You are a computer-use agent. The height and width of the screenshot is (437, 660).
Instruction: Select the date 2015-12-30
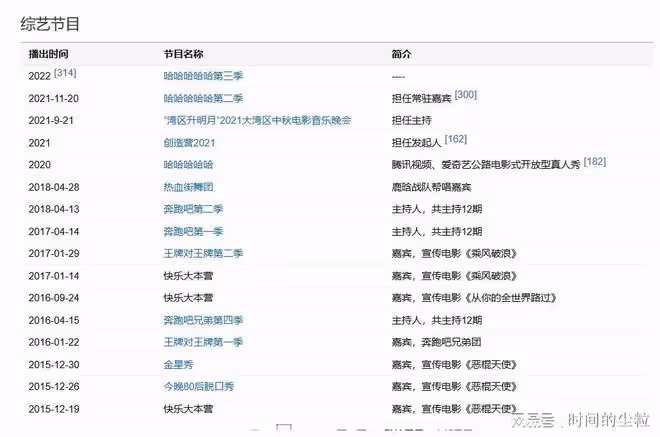[x=54, y=365]
